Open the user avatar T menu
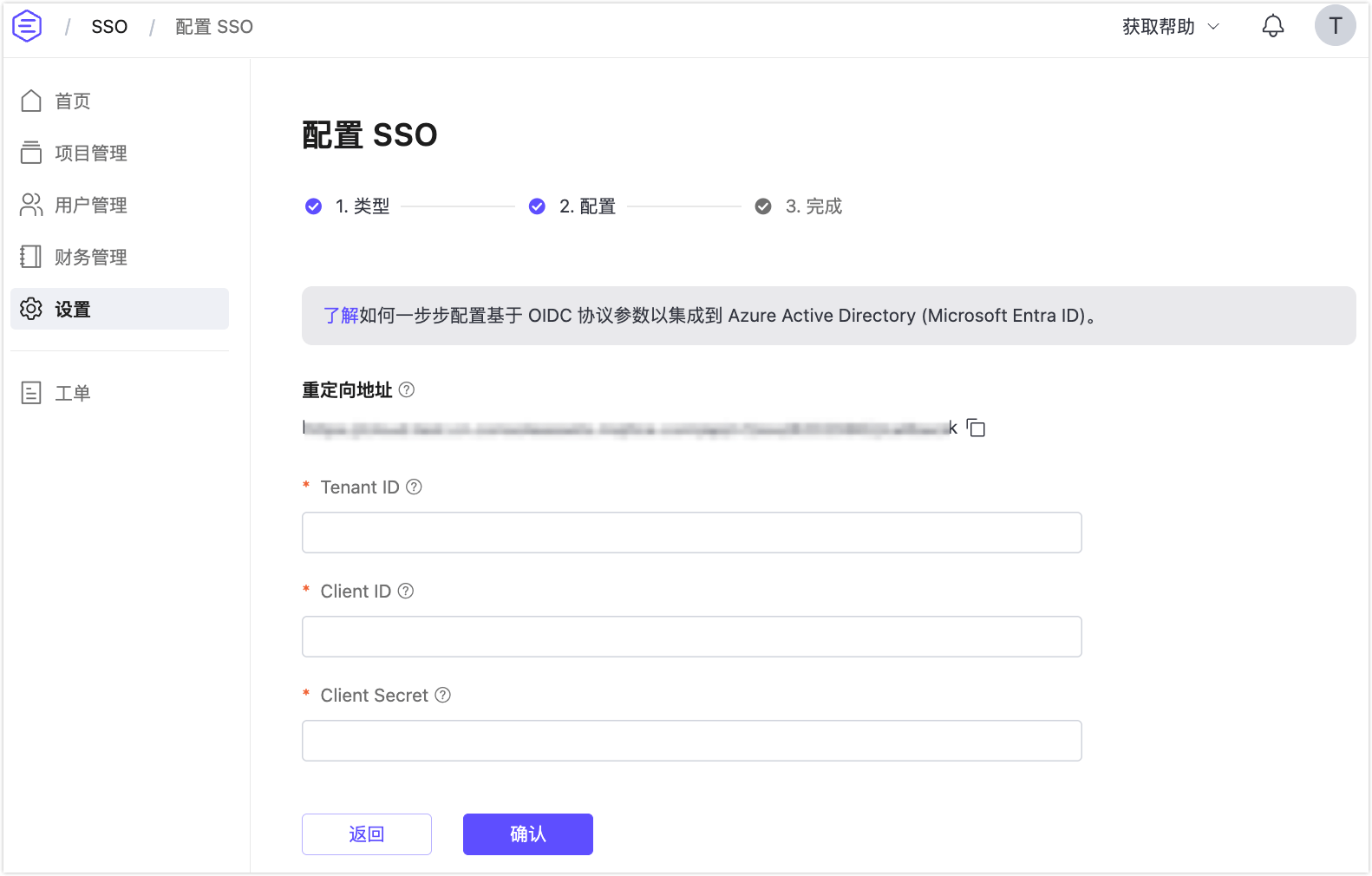 [x=1335, y=25]
